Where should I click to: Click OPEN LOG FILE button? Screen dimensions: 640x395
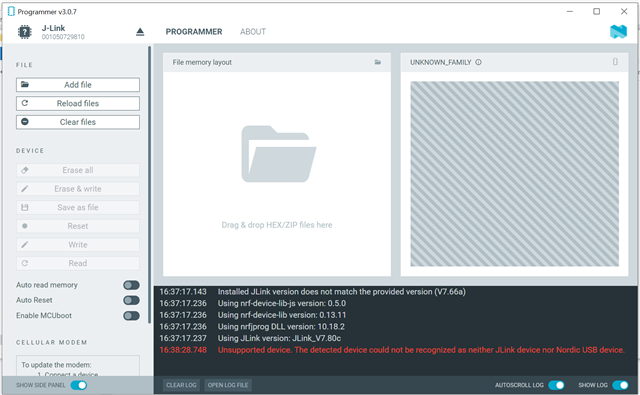[228, 385]
